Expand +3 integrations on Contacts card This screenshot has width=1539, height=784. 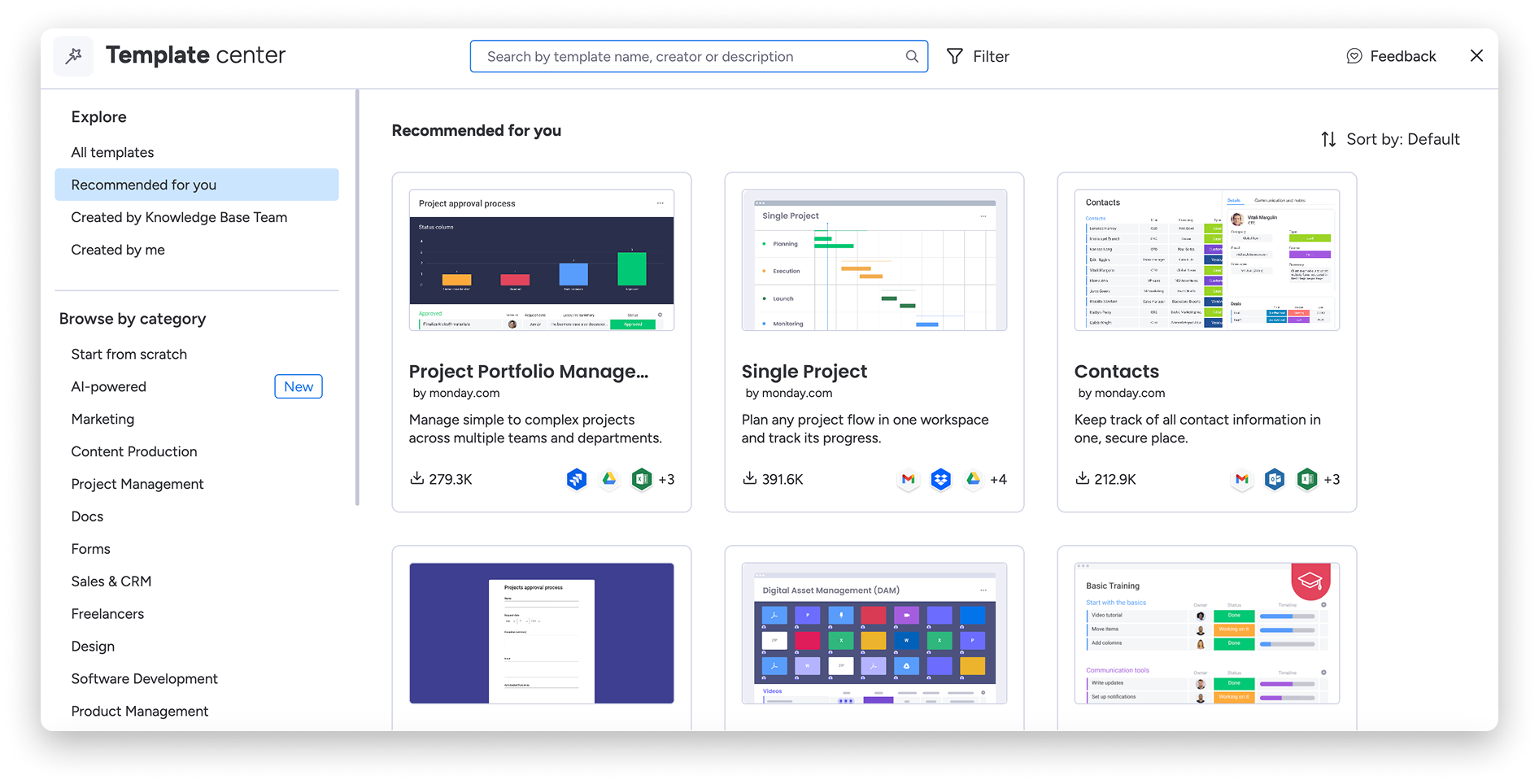pos(1332,479)
